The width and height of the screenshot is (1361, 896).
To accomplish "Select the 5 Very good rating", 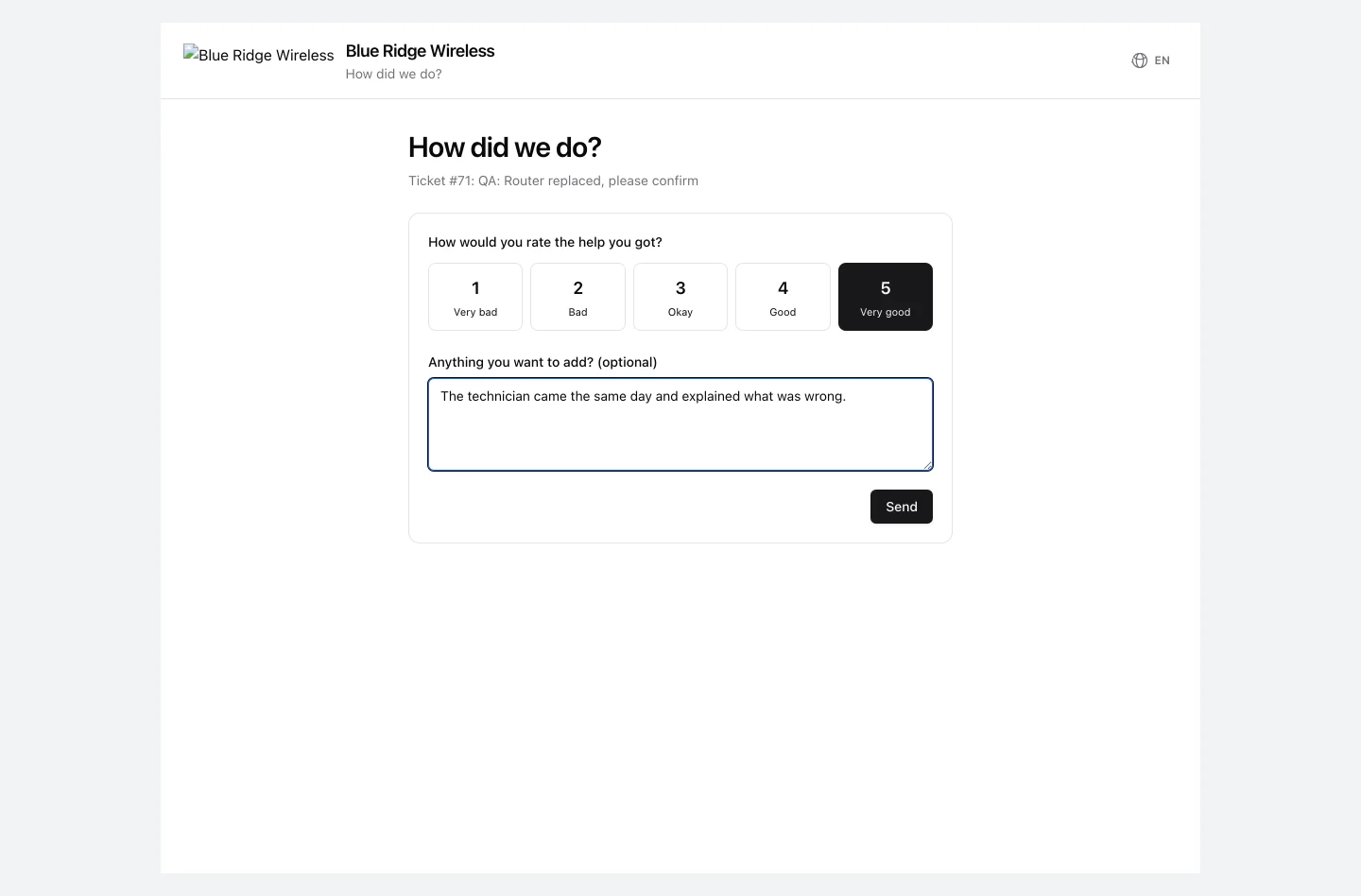I will click(x=886, y=297).
